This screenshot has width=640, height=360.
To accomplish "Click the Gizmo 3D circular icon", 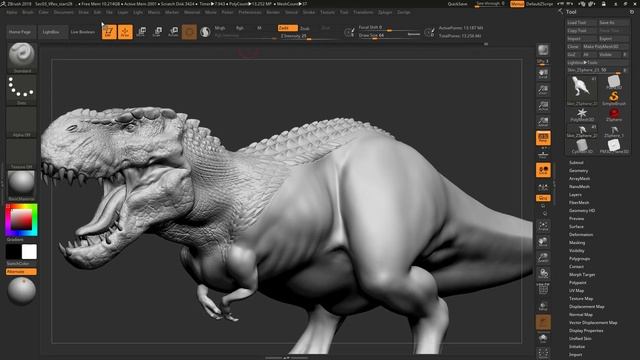I will tap(189, 32).
